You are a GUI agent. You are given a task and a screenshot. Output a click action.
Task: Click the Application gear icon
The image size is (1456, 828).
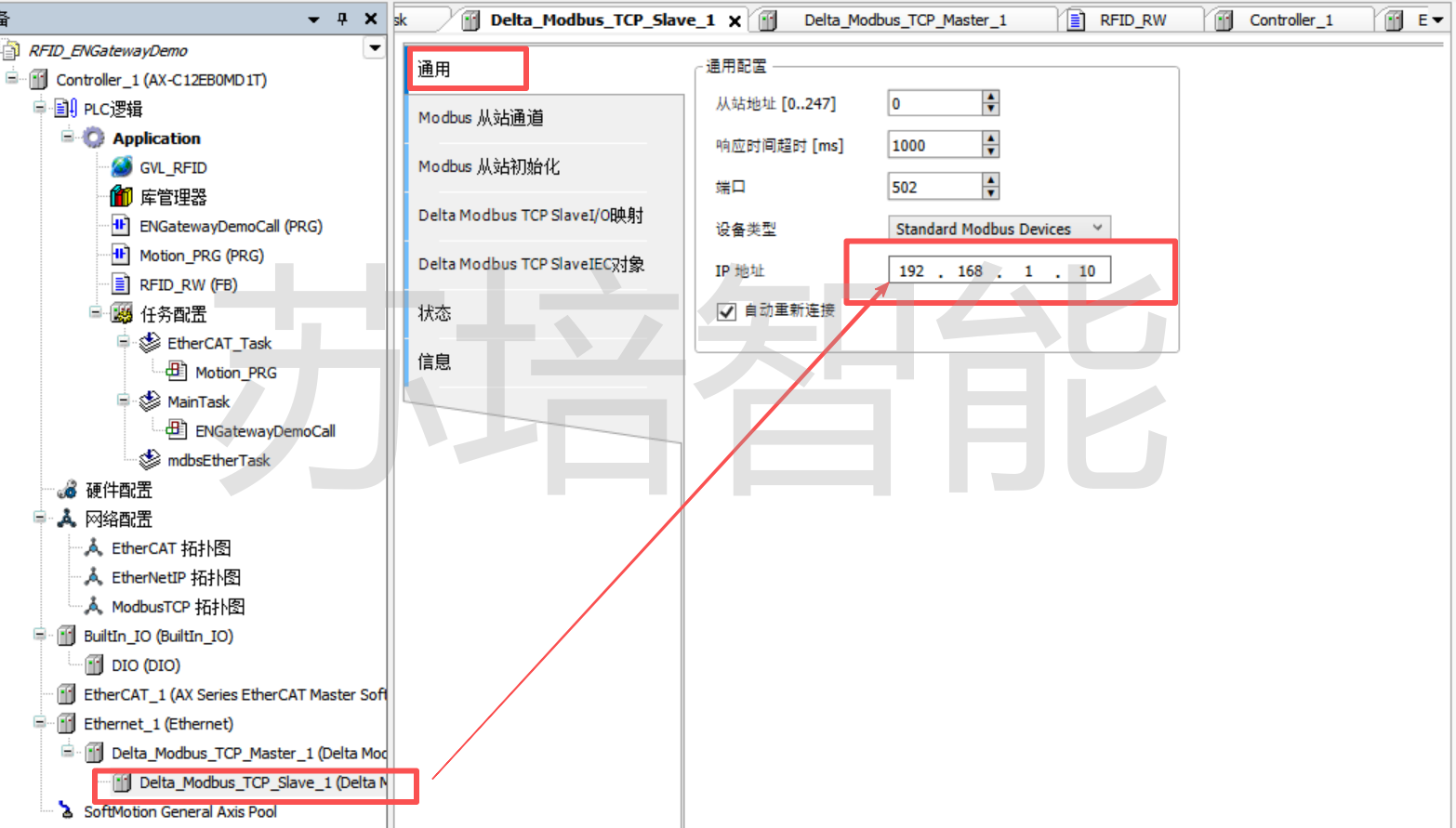[x=93, y=138]
